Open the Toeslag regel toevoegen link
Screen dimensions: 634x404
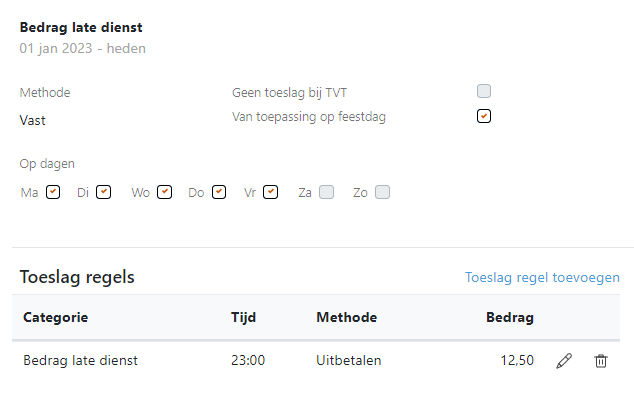point(542,277)
